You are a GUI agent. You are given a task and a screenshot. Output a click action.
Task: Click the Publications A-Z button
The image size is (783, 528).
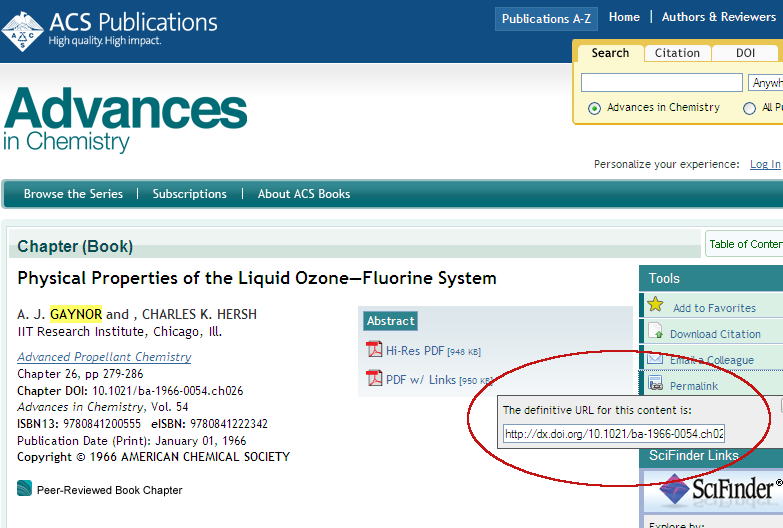point(546,19)
